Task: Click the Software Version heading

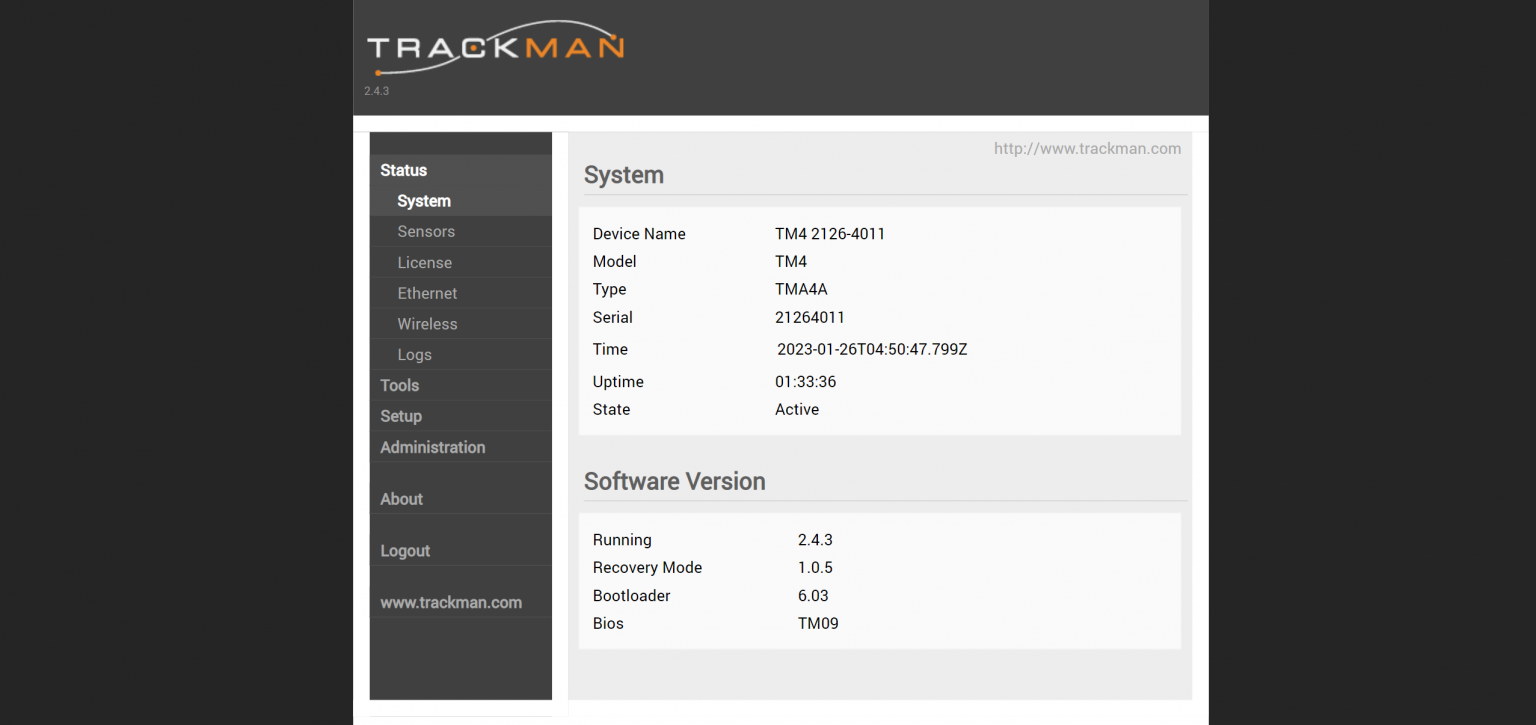Action: coord(675,482)
